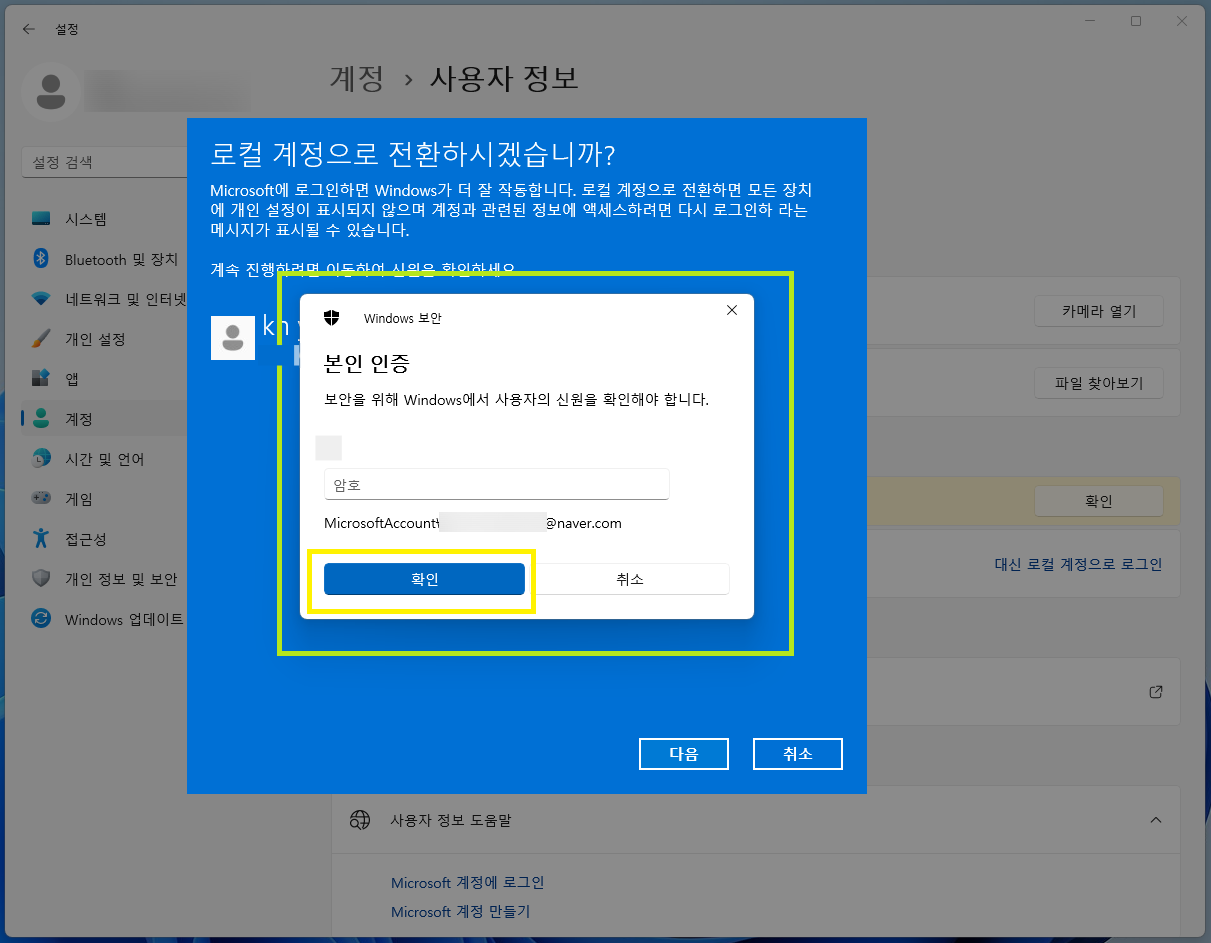The image size is (1211, 943).
Task: Open the Microsoft 계정에 로그인 link
Action: click(467, 883)
